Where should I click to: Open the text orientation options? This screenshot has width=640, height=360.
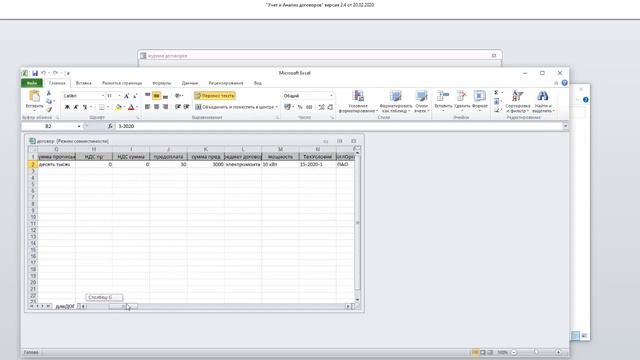tap(179, 96)
